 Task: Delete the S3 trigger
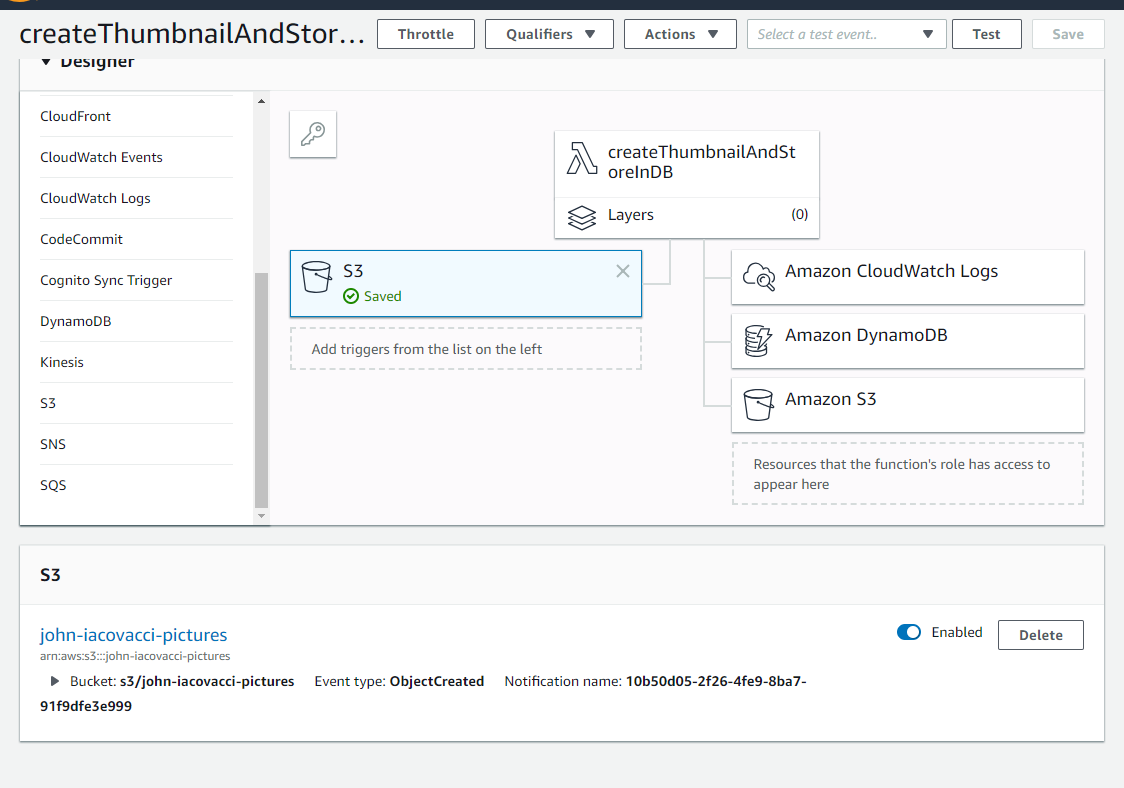[1041, 635]
